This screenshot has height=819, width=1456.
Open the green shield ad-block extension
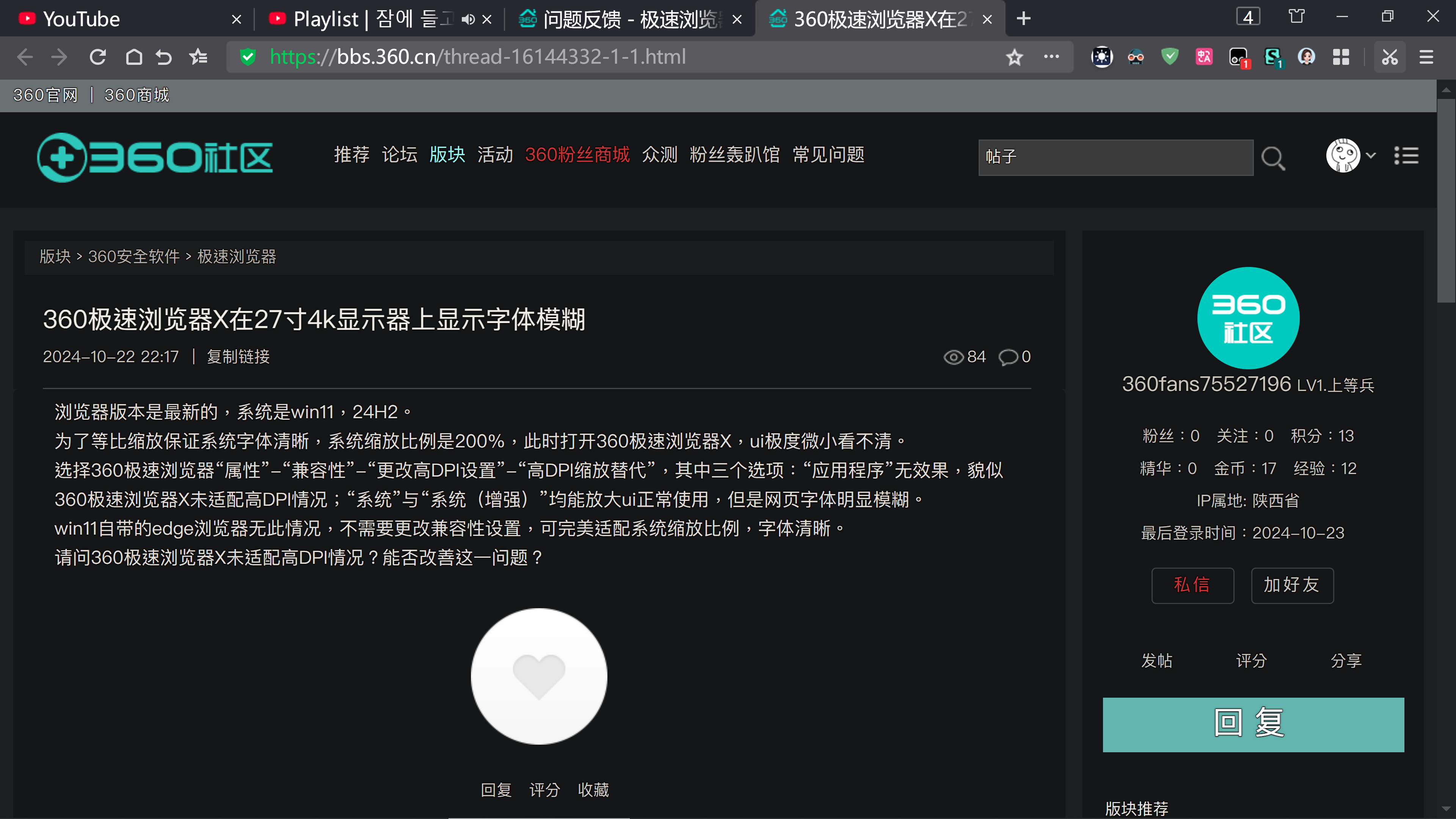pos(1170,56)
